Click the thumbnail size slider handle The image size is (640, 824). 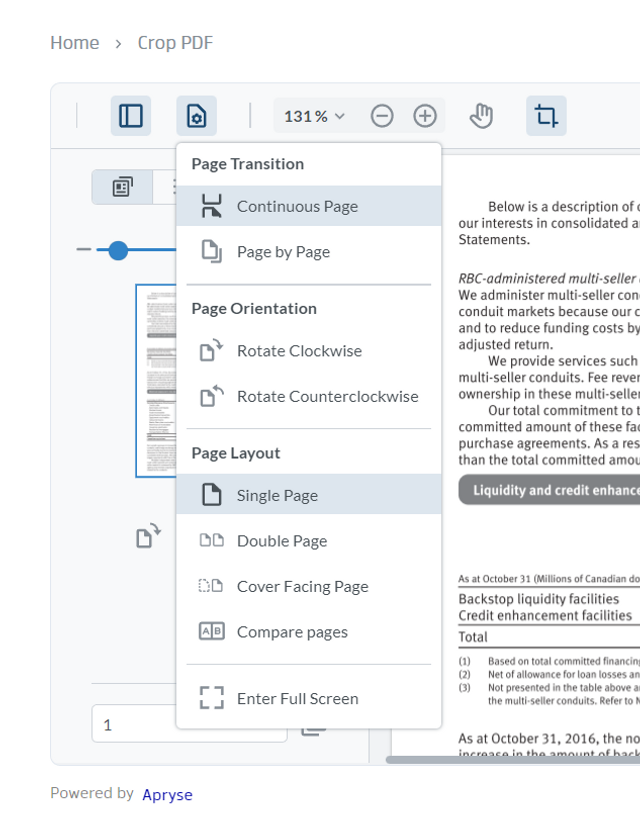pyautogui.click(x=118, y=250)
